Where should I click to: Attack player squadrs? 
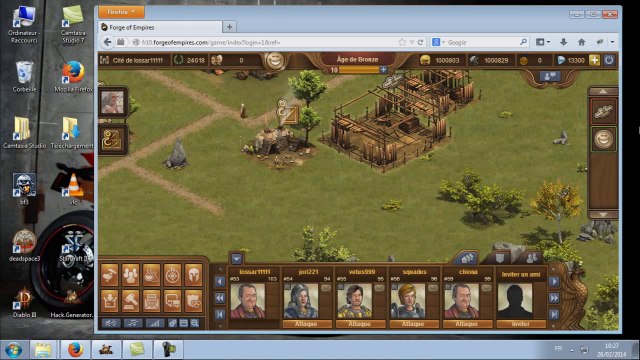click(413, 324)
